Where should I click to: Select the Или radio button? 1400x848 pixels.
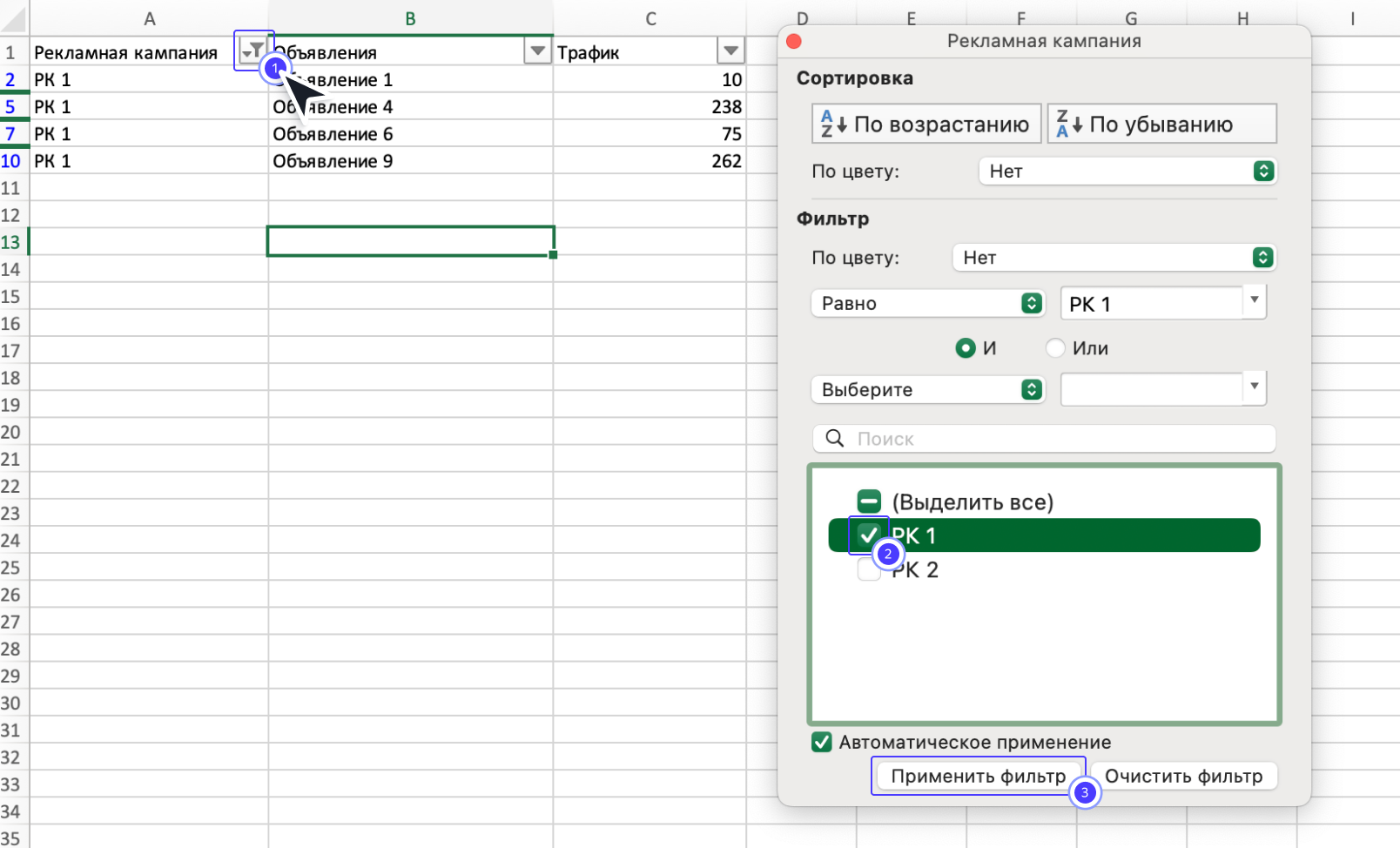(1055, 348)
